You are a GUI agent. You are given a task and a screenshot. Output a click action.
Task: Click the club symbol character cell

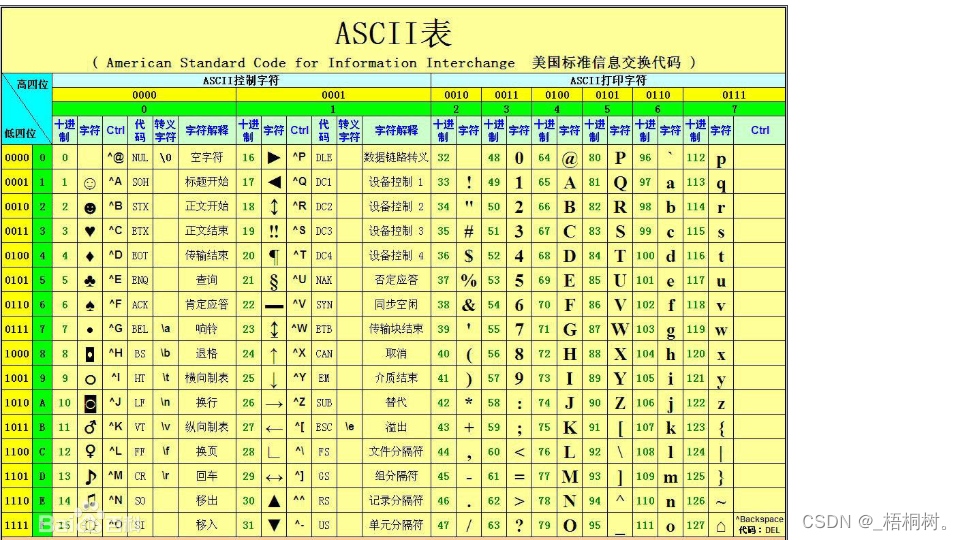[x=90, y=280]
